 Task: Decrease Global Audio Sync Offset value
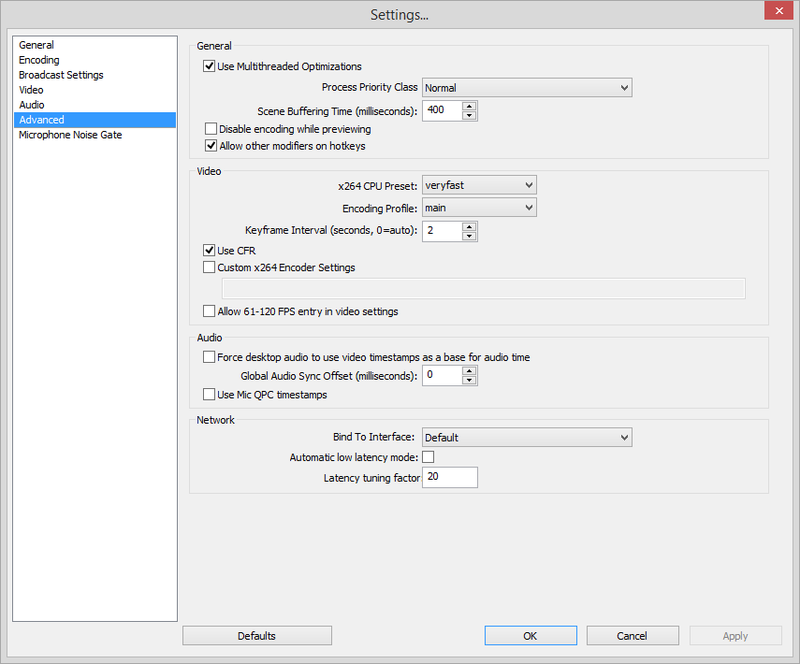click(469, 380)
